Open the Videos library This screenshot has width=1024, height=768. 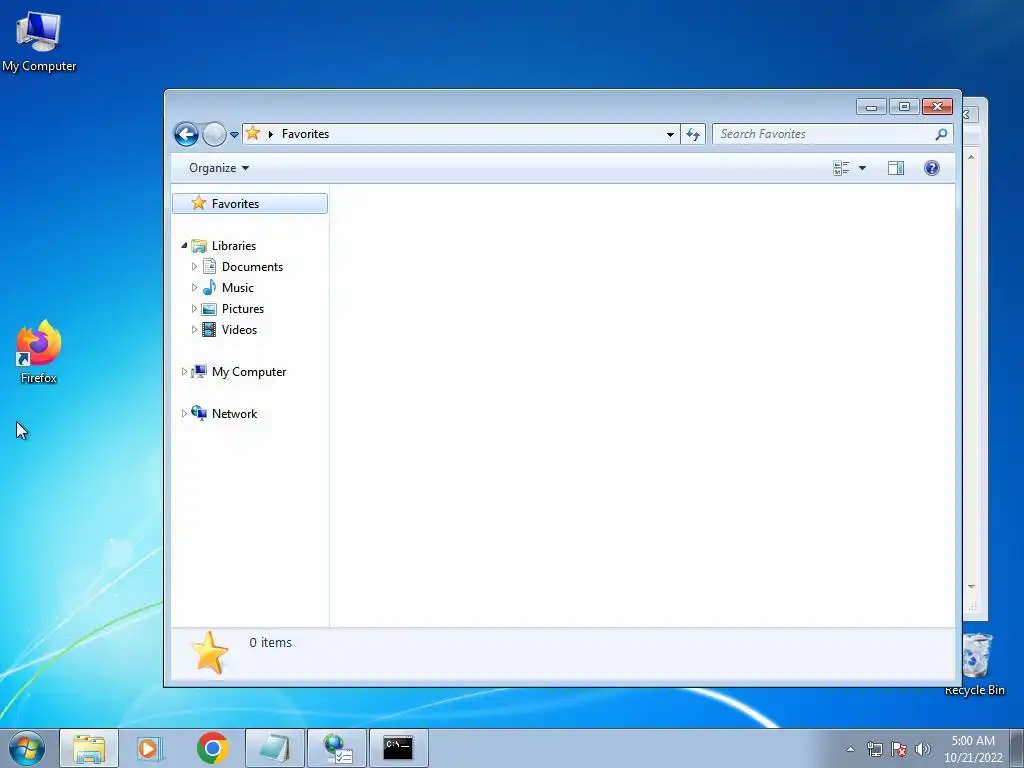(239, 330)
